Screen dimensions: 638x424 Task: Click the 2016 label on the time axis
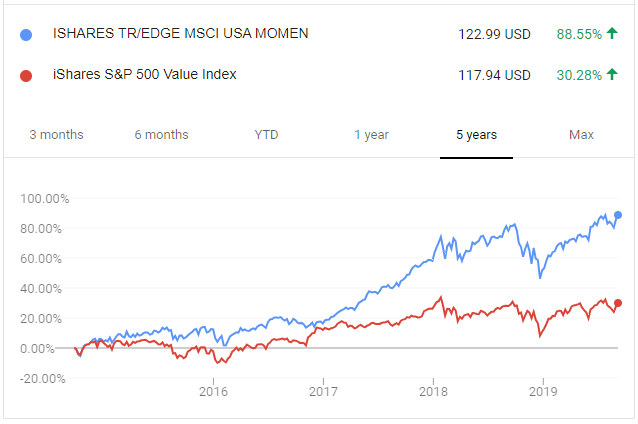tap(213, 389)
